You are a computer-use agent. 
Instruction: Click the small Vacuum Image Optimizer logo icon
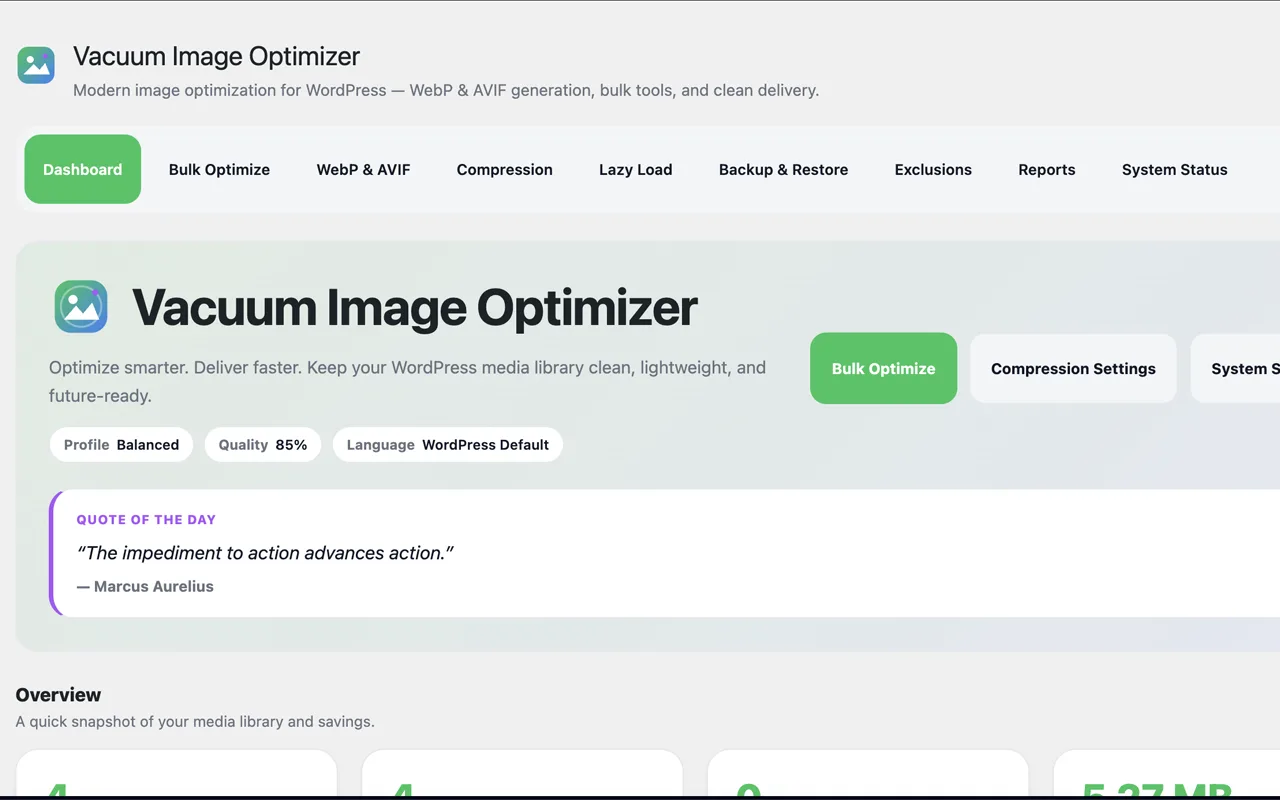(x=36, y=65)
